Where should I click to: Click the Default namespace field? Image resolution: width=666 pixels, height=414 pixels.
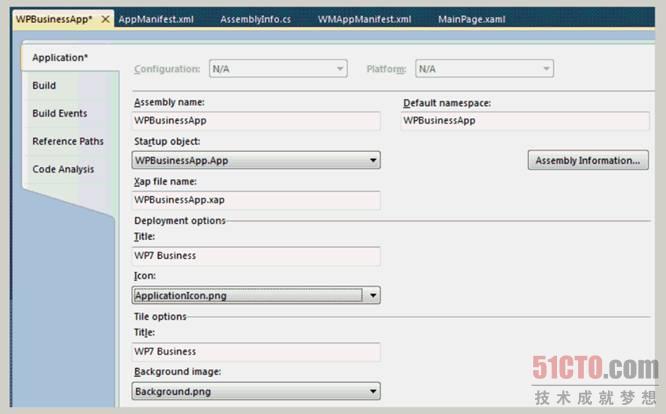pyautogui.click(x=525, y=121)
